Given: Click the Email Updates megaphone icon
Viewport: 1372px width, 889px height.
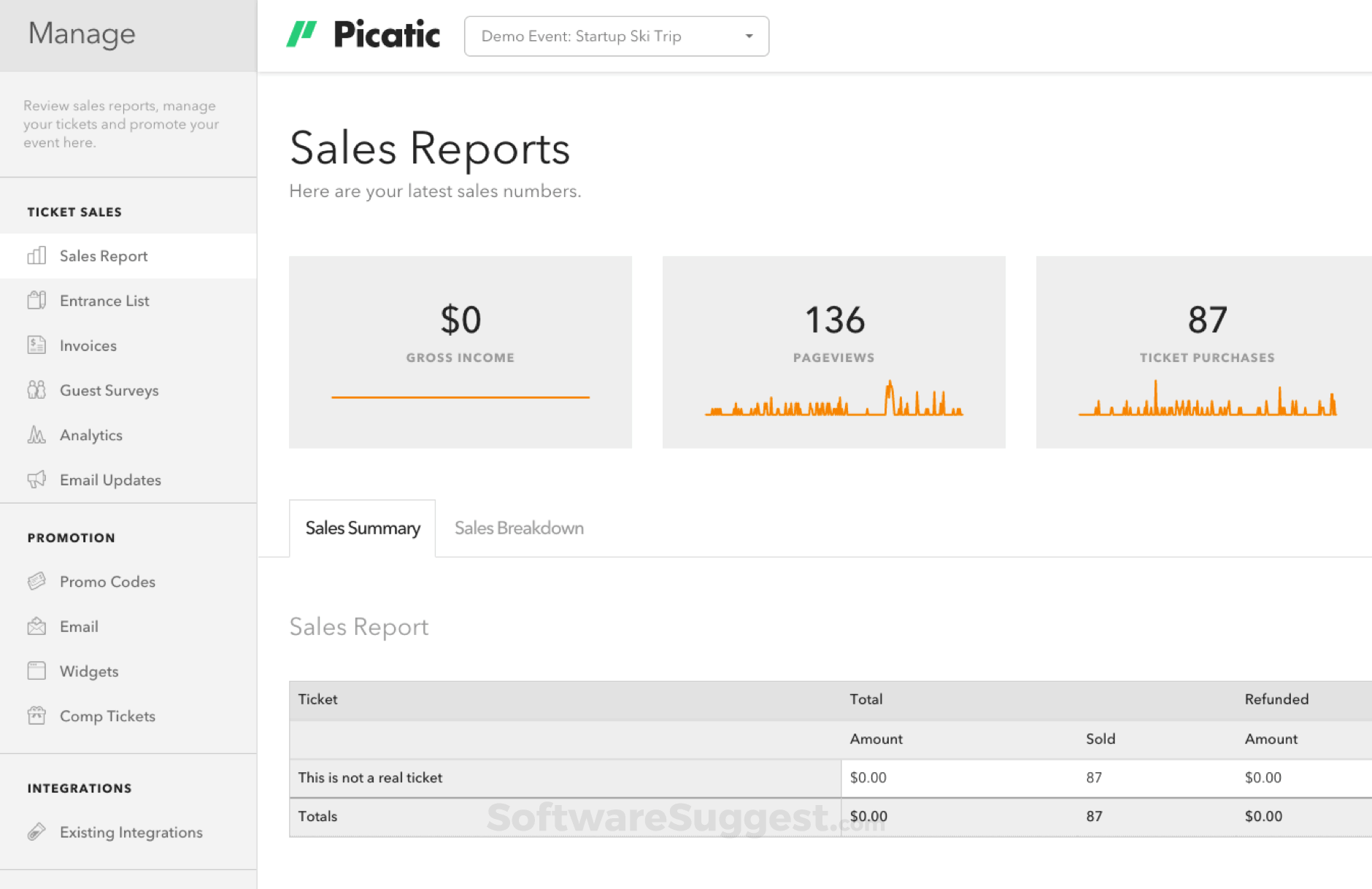Looking at the screenshot, I should pyautogui.click(x=36, y=480).
